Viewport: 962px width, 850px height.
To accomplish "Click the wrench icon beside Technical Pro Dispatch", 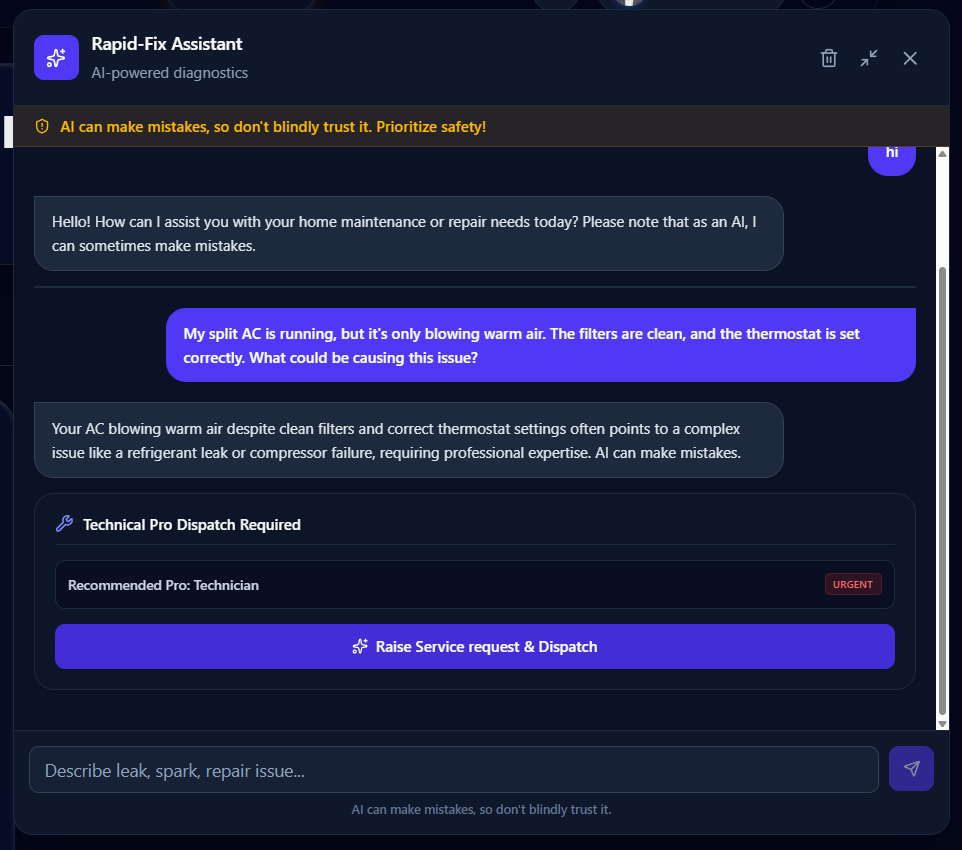I will 64,524.
